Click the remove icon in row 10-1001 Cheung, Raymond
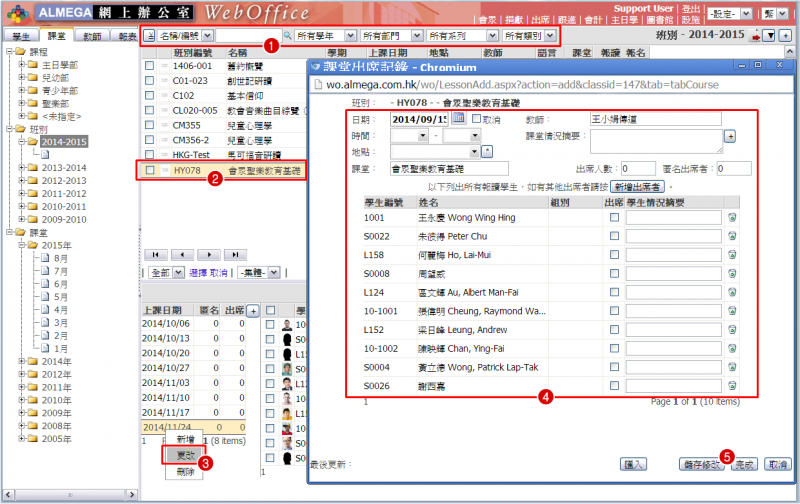This screenshot has width=800, height=504. (732, 311)
